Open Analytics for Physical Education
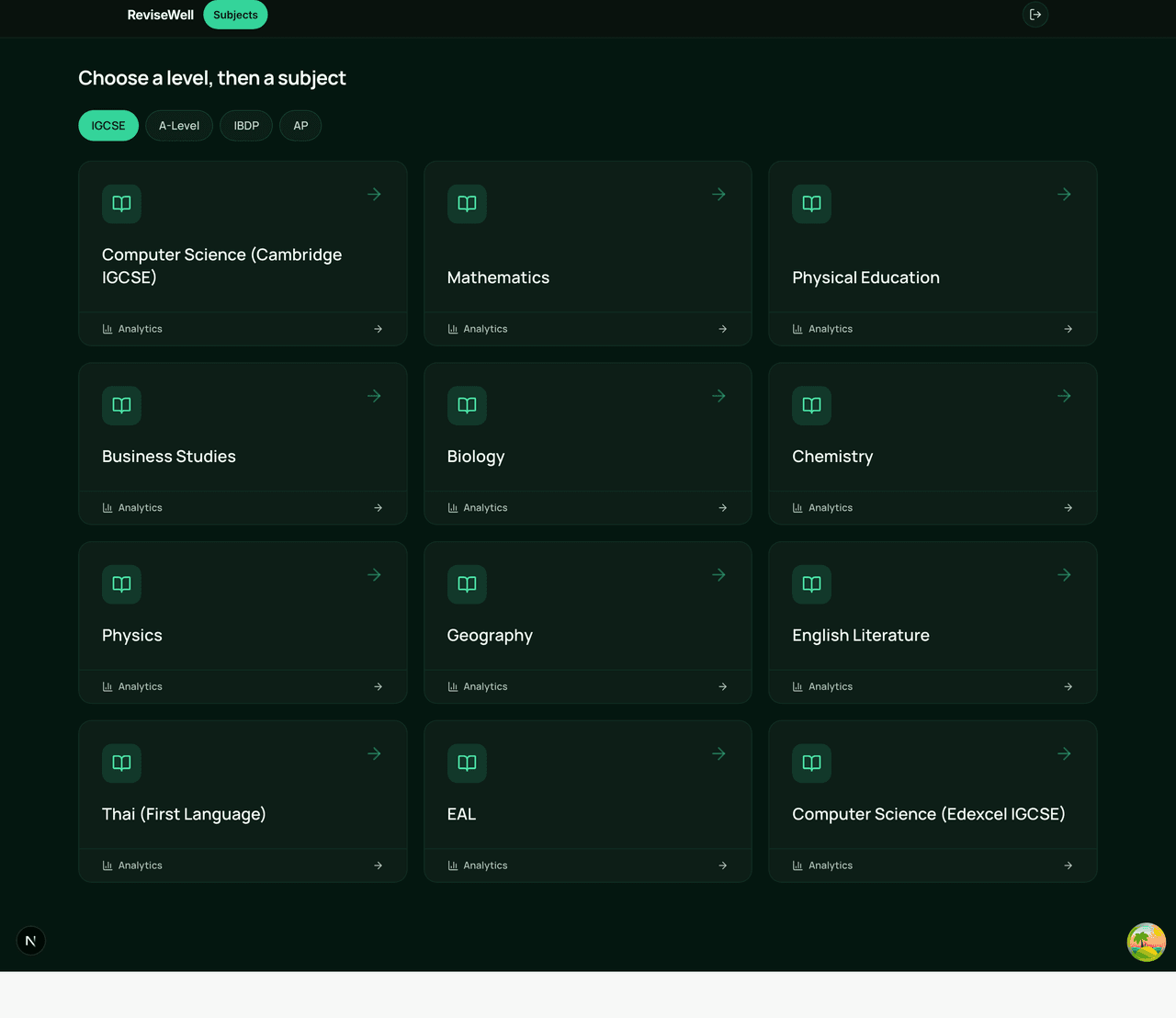Image resolution: width=1176 pixels, height=1018 pixels. tap(933, 329)
